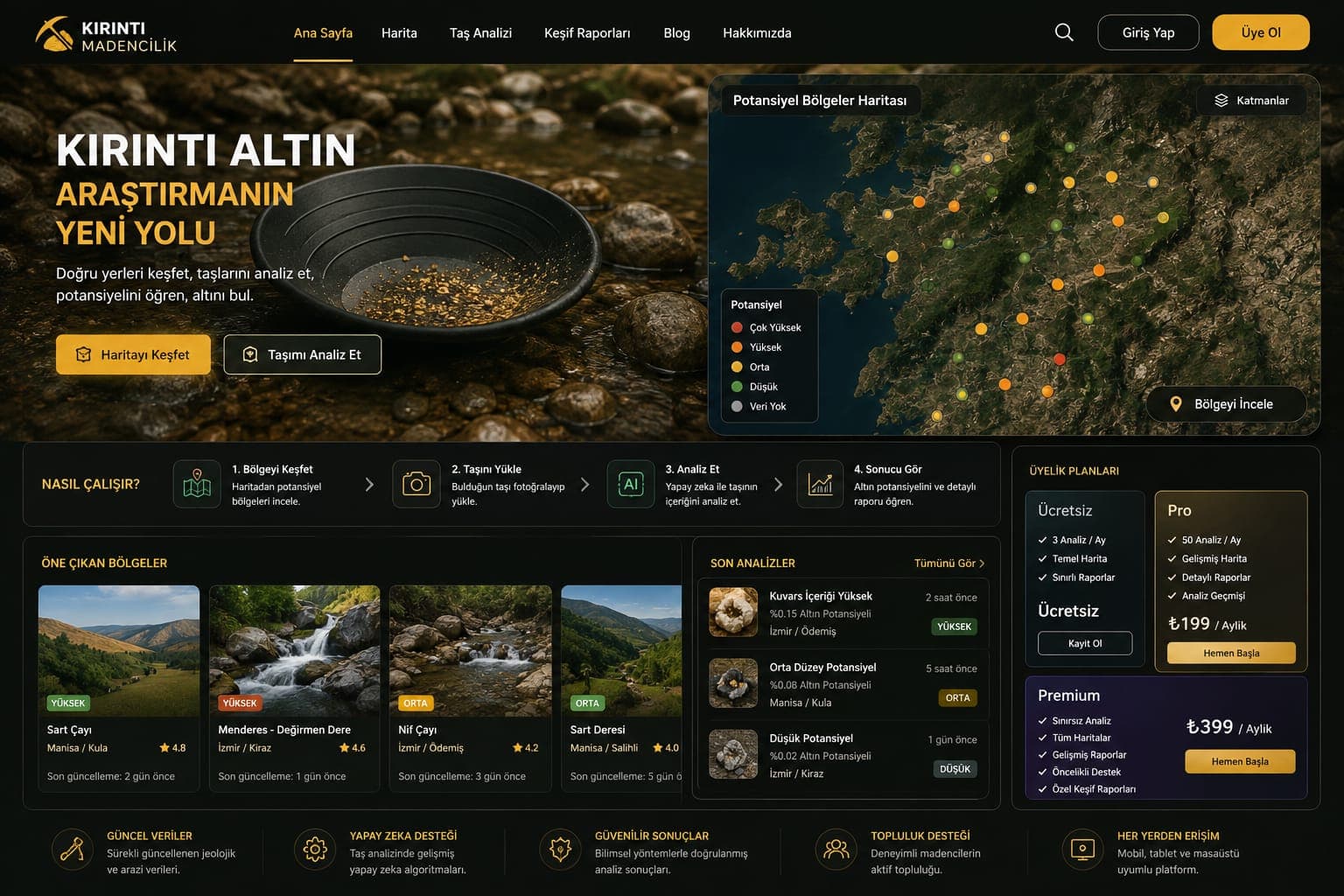Click the checkmark beside 3 Analiz / Ay
Viewport: 1344px width, 896px height.
[x=1042, y=540]
